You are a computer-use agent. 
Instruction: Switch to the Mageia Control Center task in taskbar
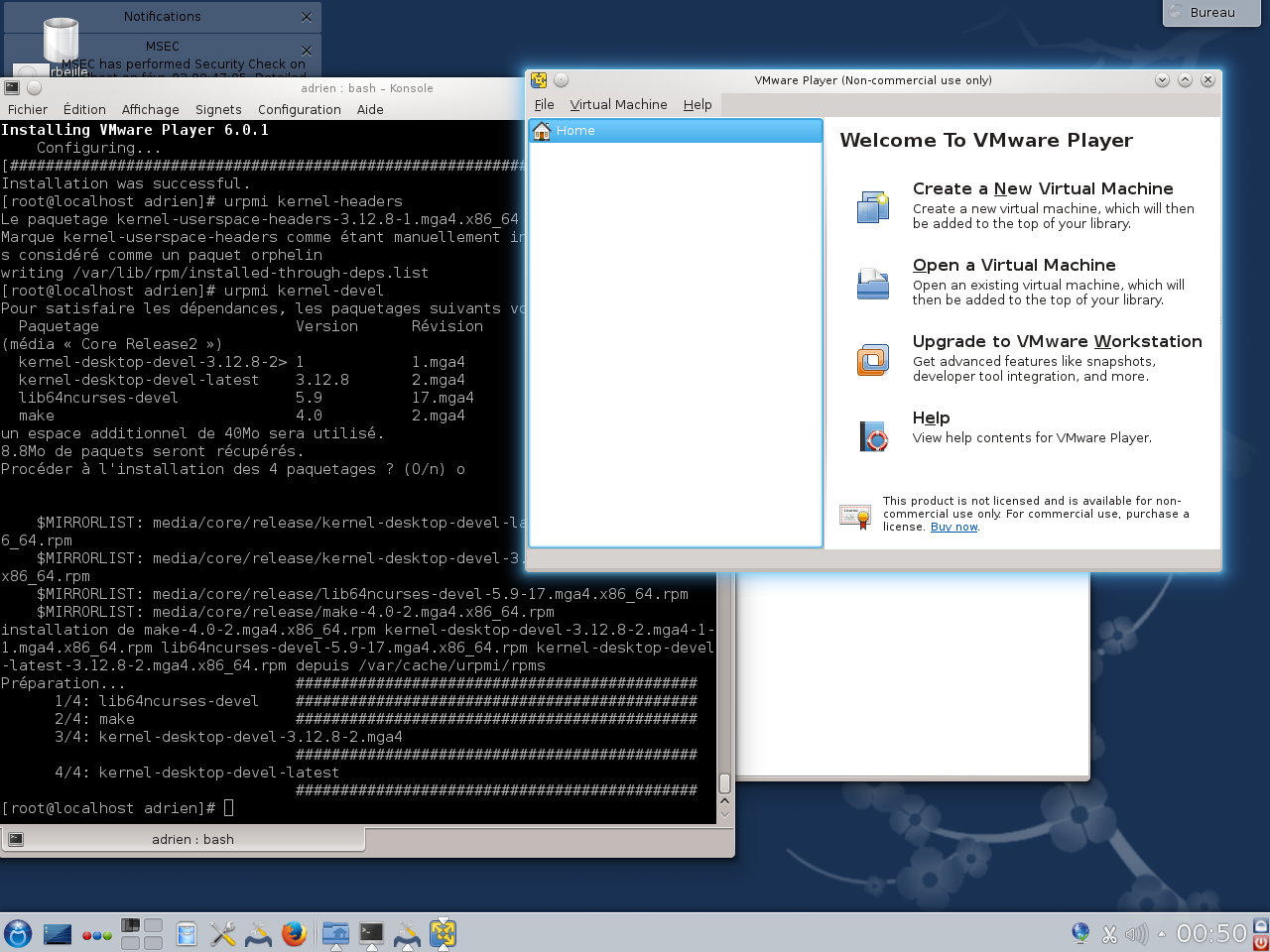tap(408, 933)
